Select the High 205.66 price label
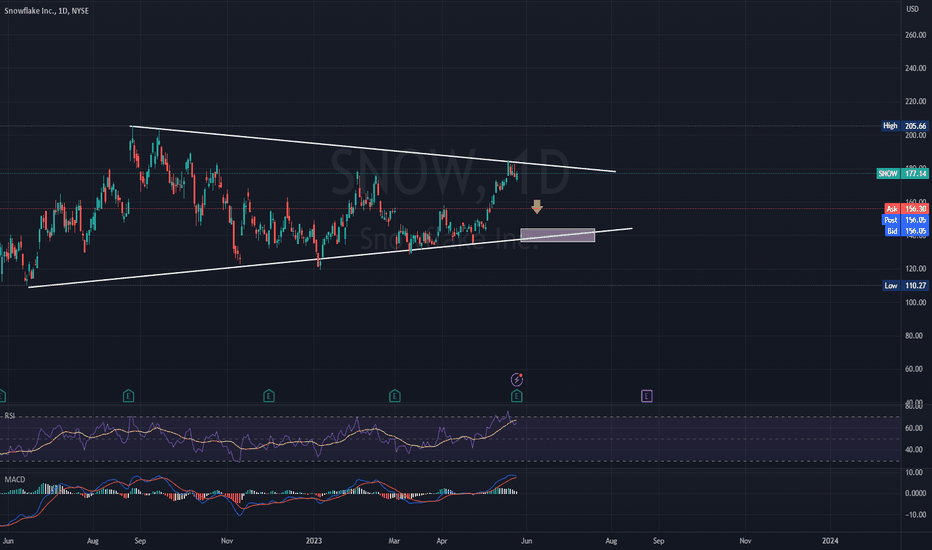Viewport: 932px width, 550px height. 905,126
